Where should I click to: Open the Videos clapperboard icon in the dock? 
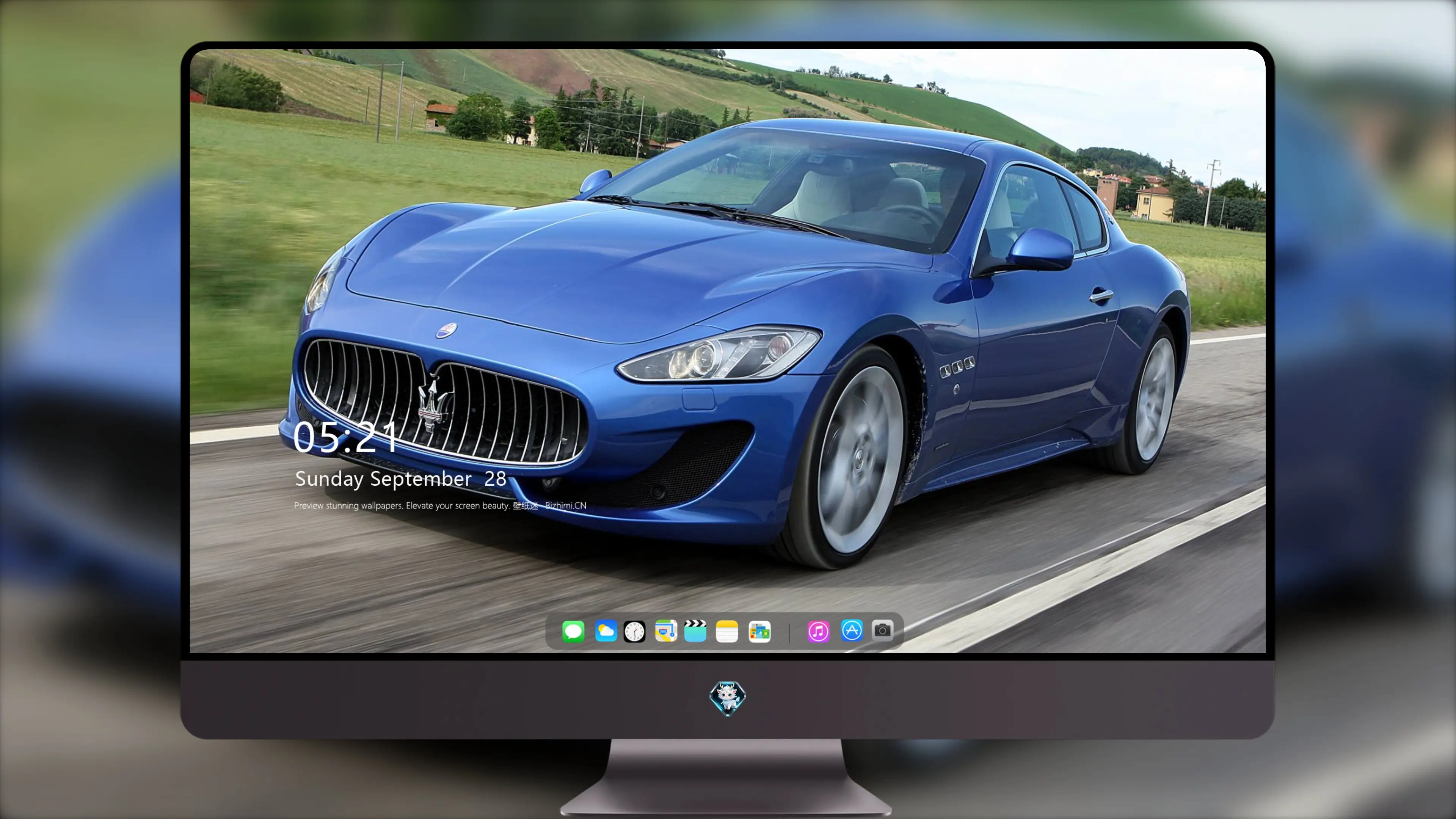695,631
